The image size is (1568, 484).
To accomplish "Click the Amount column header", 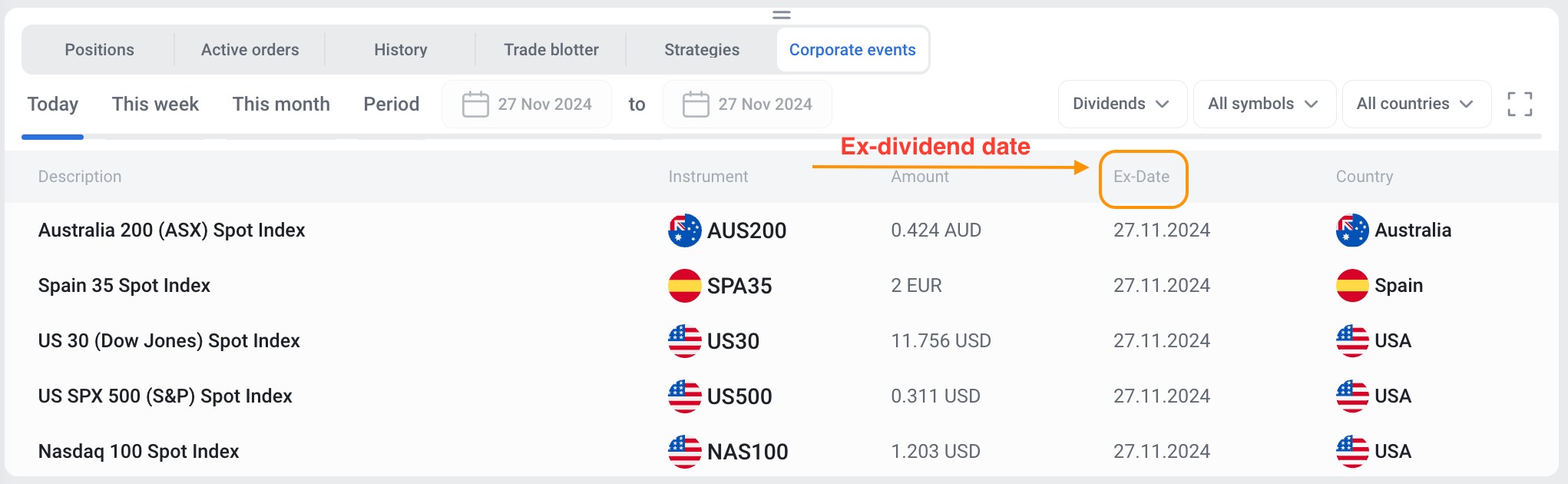I will pyautogui.click(x=919, y=177).
